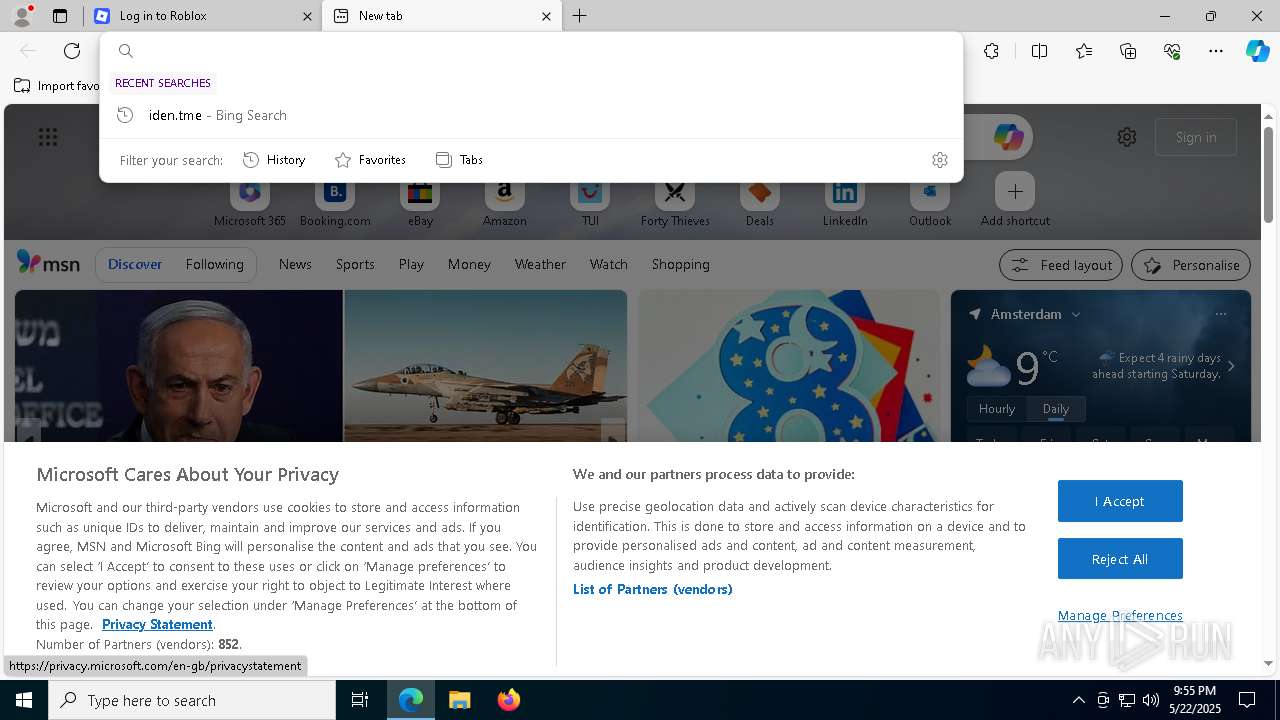1280x720 pixels.
Task: Open the News menu item
Action: 295,264
